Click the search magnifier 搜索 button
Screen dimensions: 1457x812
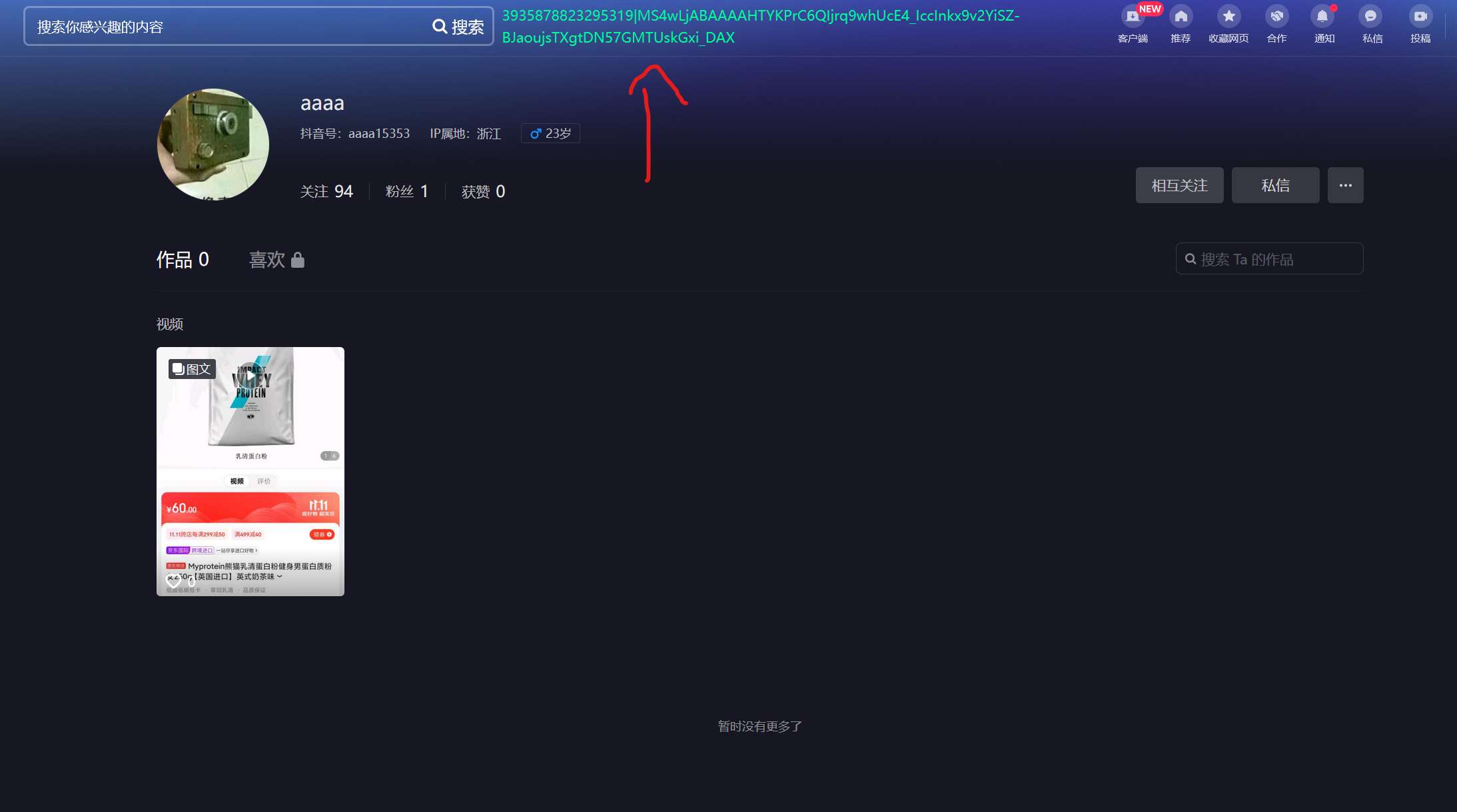pos(458,27)
